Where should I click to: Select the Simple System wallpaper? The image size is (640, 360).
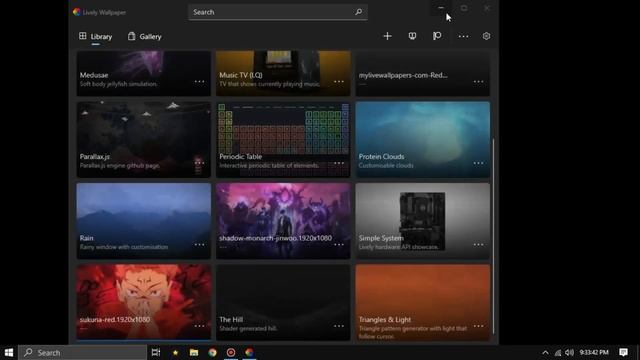coord(422,221)
